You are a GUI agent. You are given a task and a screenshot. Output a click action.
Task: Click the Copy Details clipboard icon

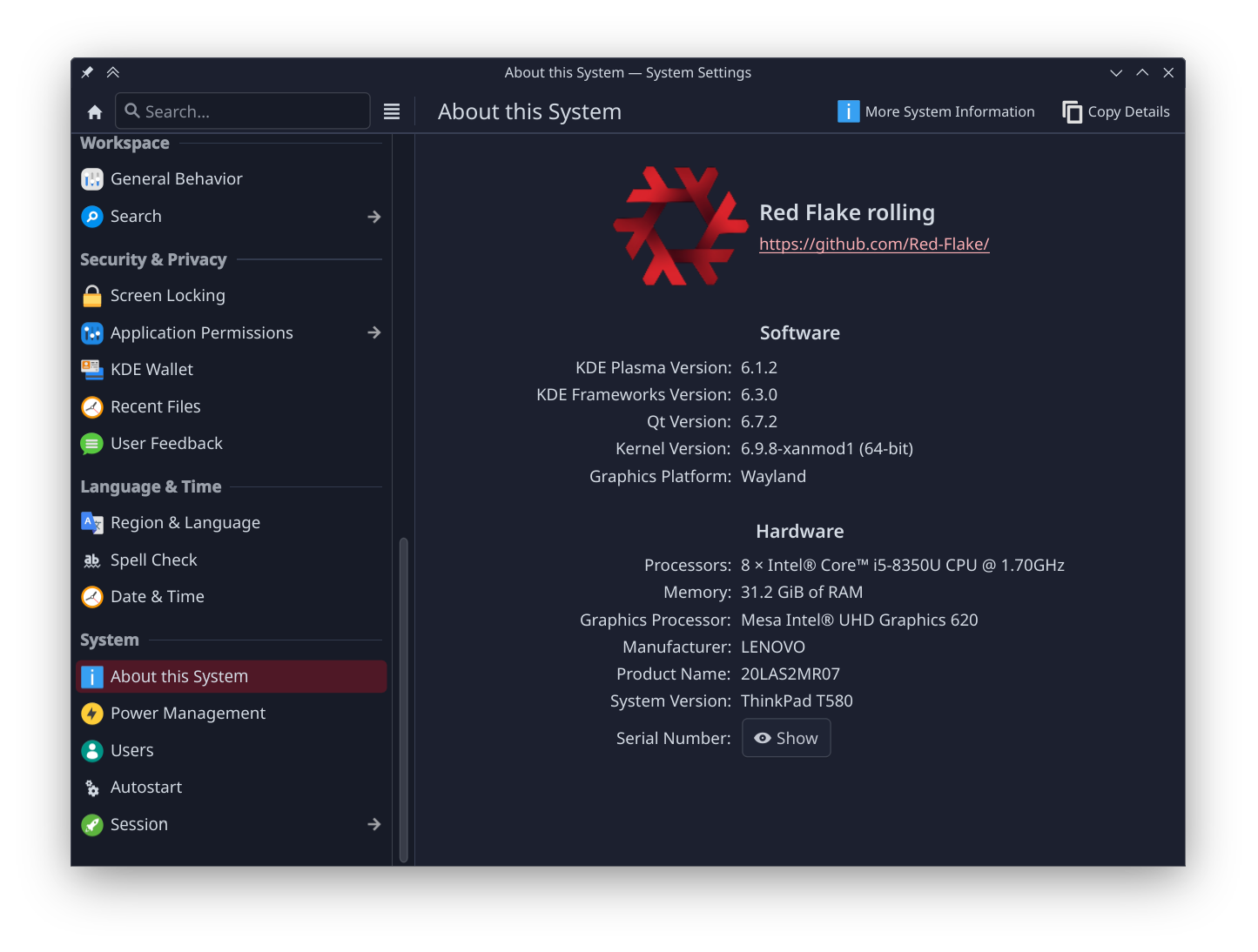[x=1073, y=111]
